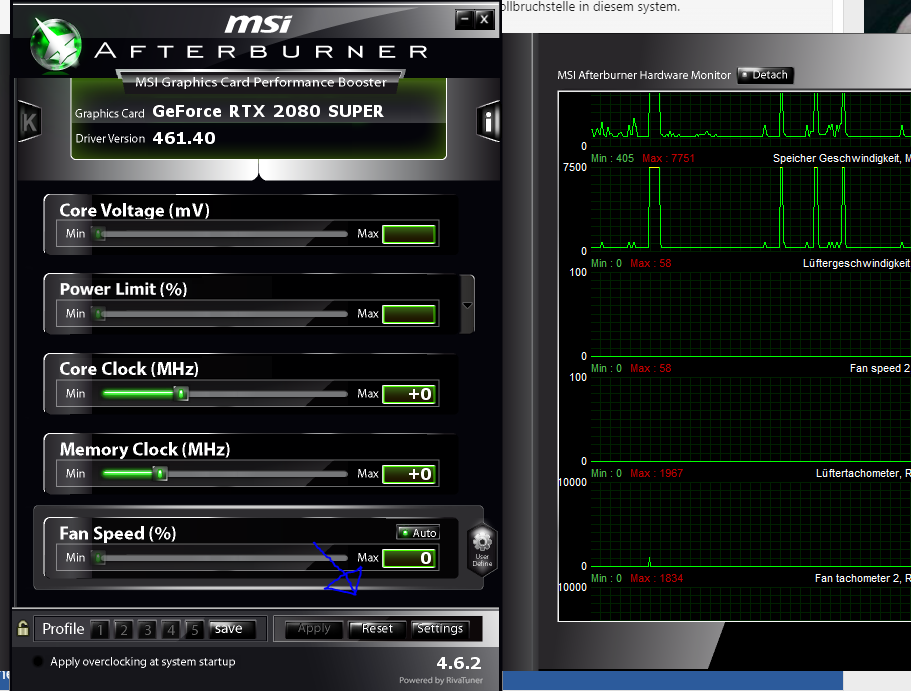Toggle the profile lock padlock icon
The height and width of the screenshot is (691, 911).
[x=23, y=628]
